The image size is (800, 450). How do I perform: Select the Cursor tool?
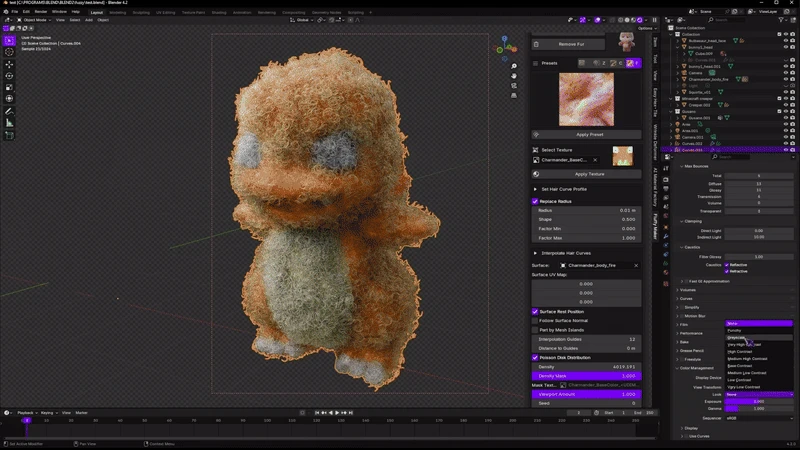pos(9,52)
